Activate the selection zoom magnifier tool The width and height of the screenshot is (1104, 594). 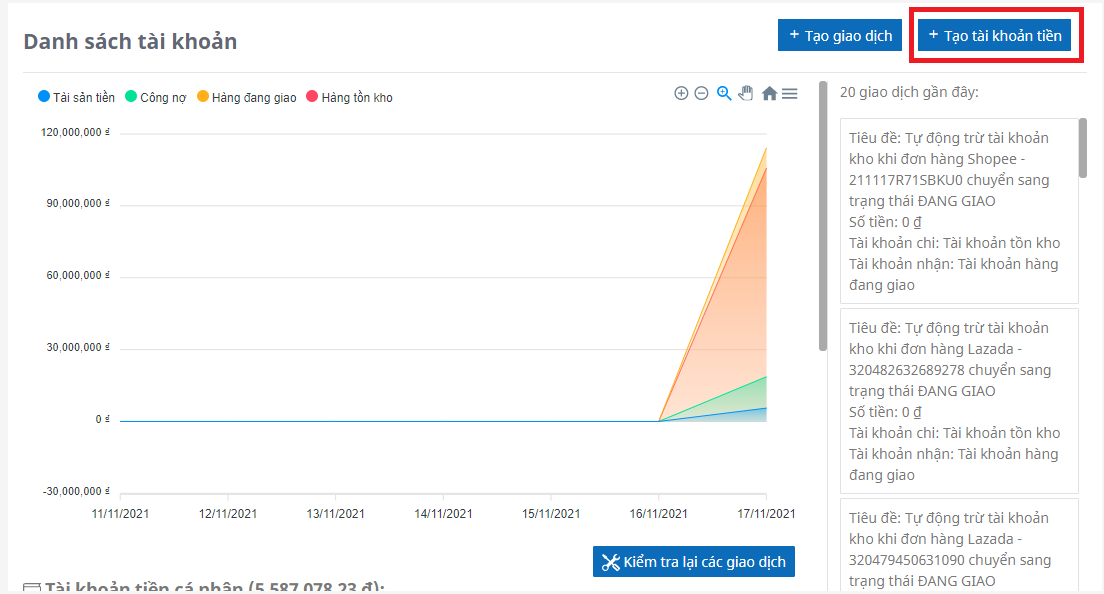coord(724,93)
